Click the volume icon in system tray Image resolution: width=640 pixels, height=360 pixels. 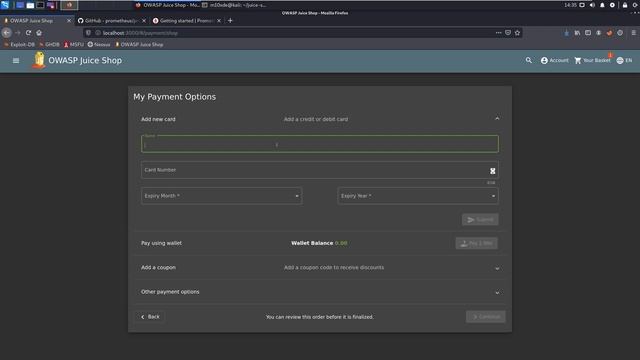pyautogui.click(x=592, y=5)
